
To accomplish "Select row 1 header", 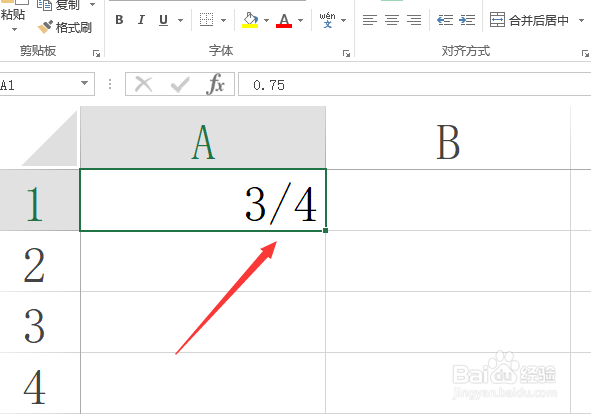I will (39, 200).
